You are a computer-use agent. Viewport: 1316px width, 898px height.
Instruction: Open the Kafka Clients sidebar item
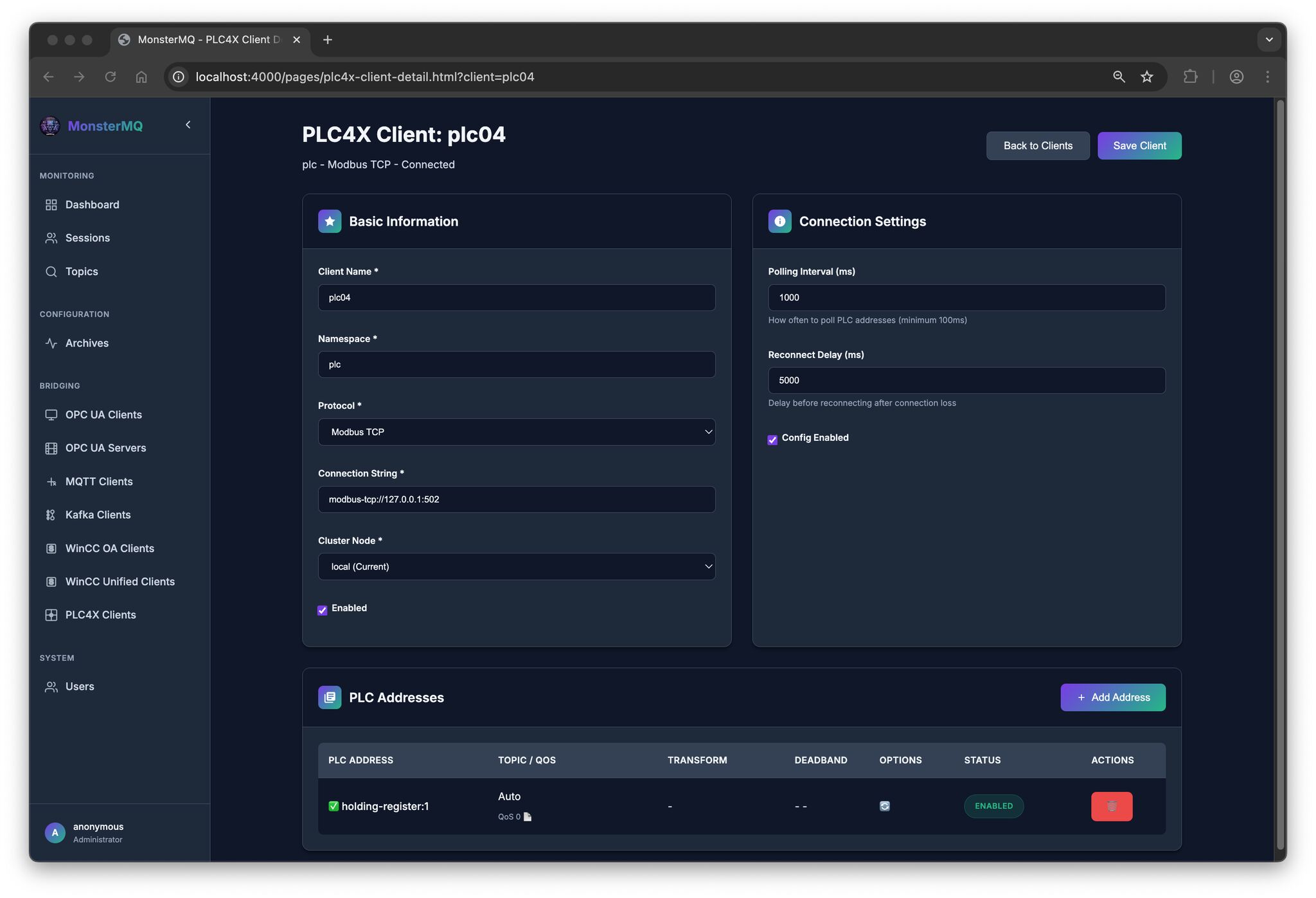(98, 515)
